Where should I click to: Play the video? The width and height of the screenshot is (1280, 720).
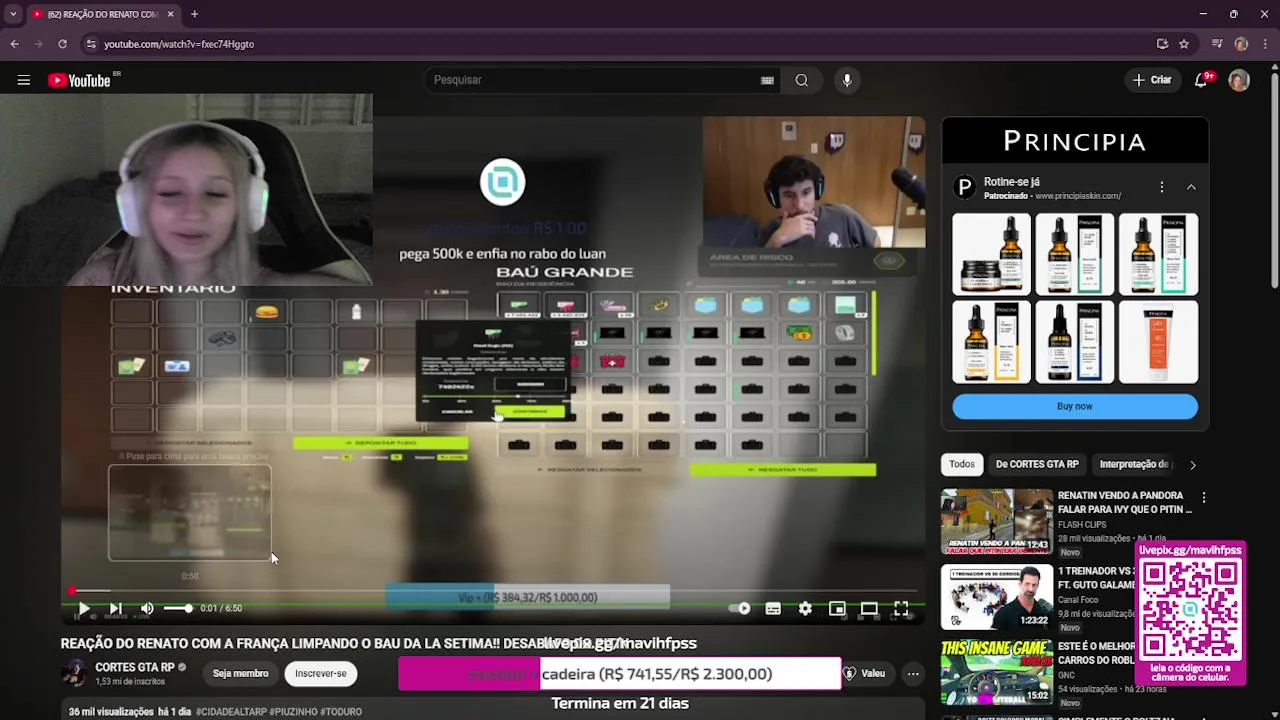tap(84, 608)
